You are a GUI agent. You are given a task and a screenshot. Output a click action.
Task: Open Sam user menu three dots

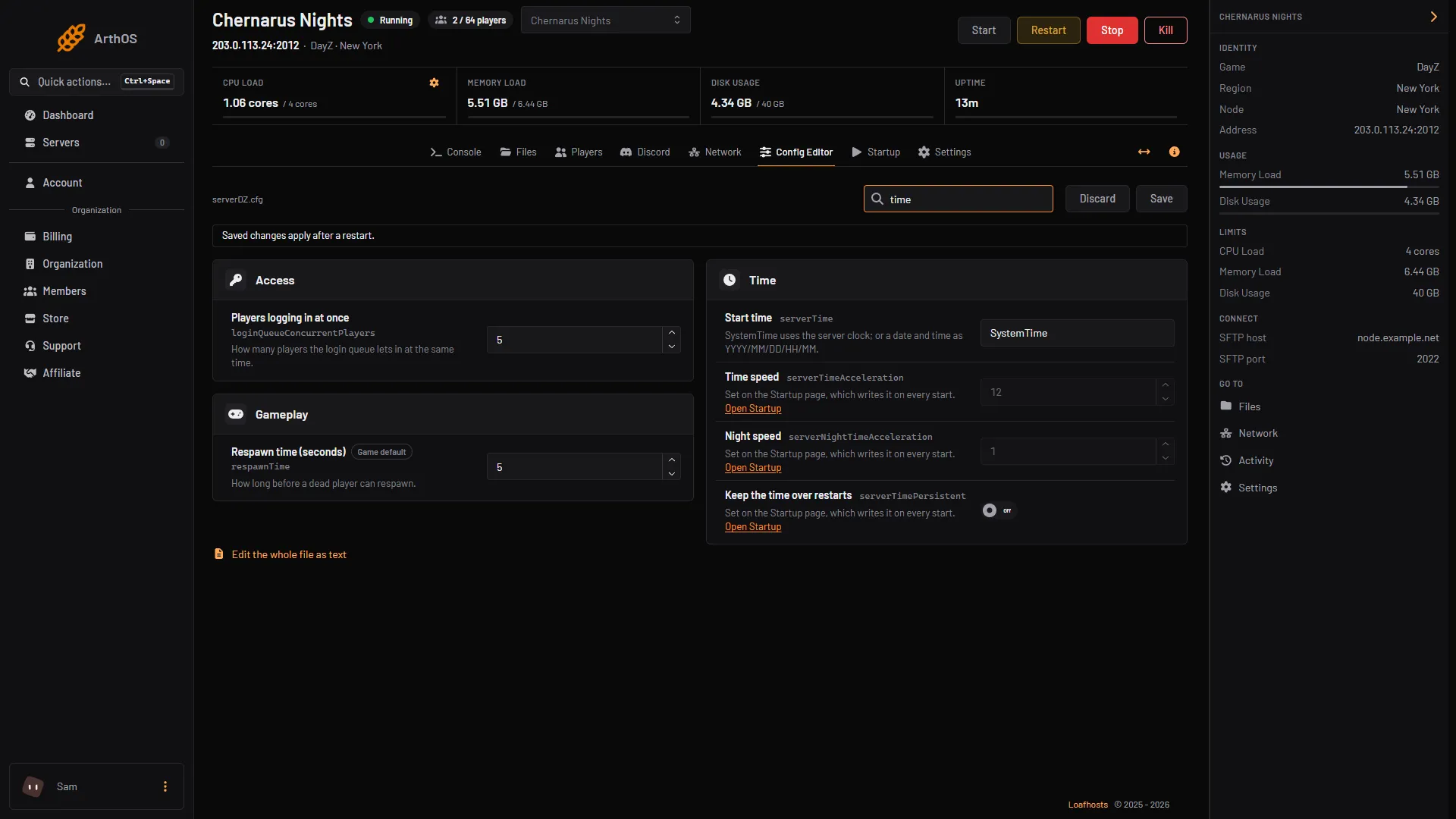pyautogui.click(x=165, y=786)
